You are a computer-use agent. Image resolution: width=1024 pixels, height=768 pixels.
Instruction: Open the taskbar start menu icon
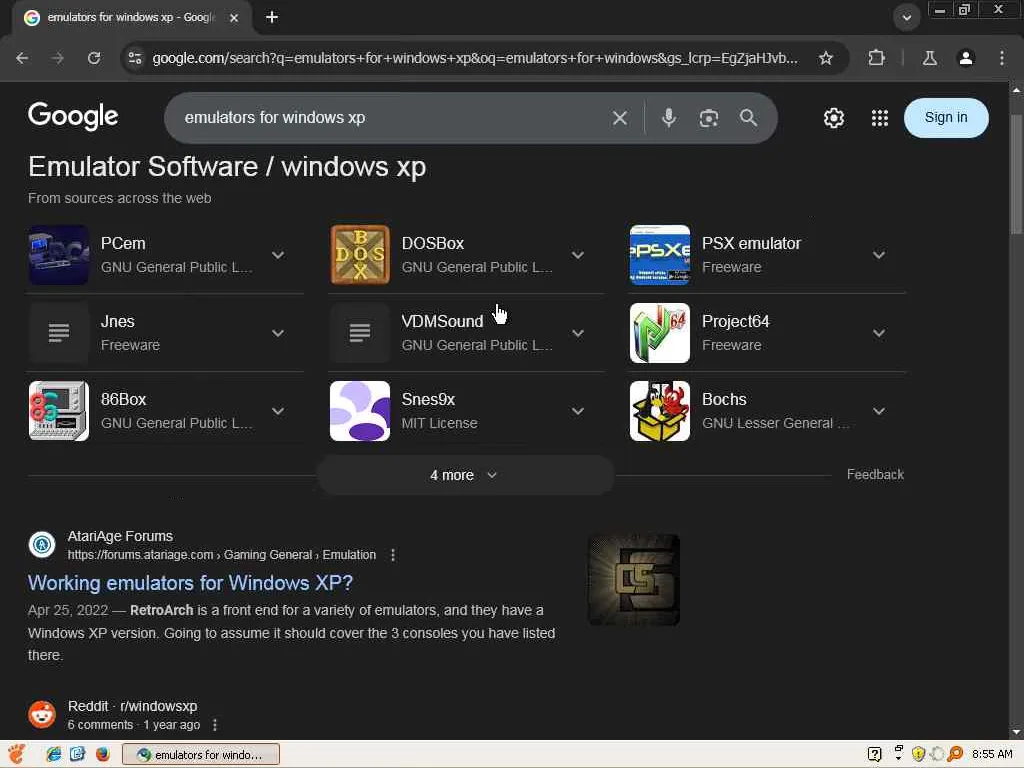16,754
